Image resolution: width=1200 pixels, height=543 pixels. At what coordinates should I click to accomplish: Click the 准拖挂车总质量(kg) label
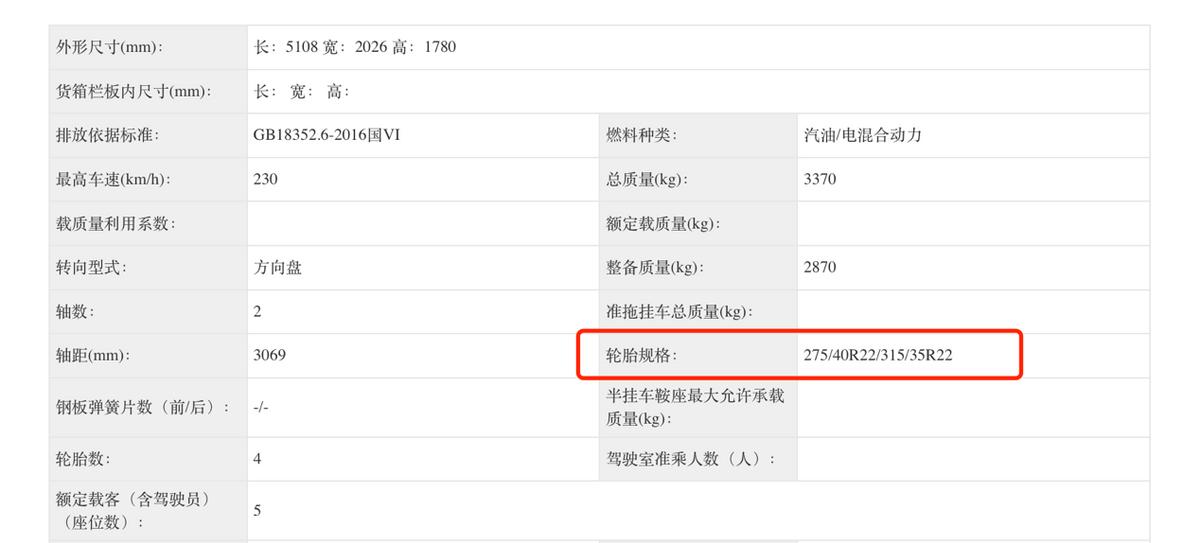678,312
